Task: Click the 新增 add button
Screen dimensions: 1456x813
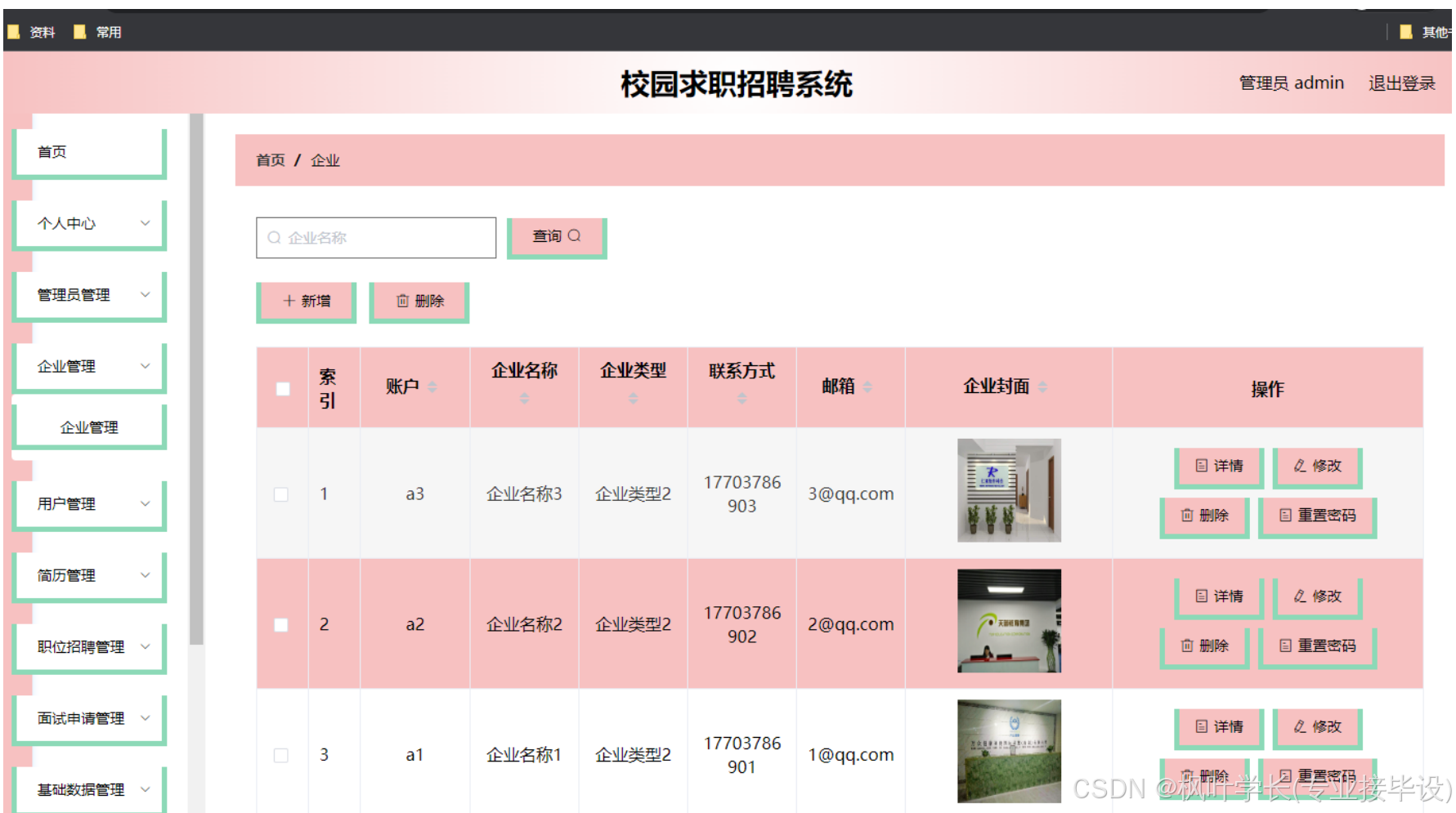Action: tap(306, 302)
